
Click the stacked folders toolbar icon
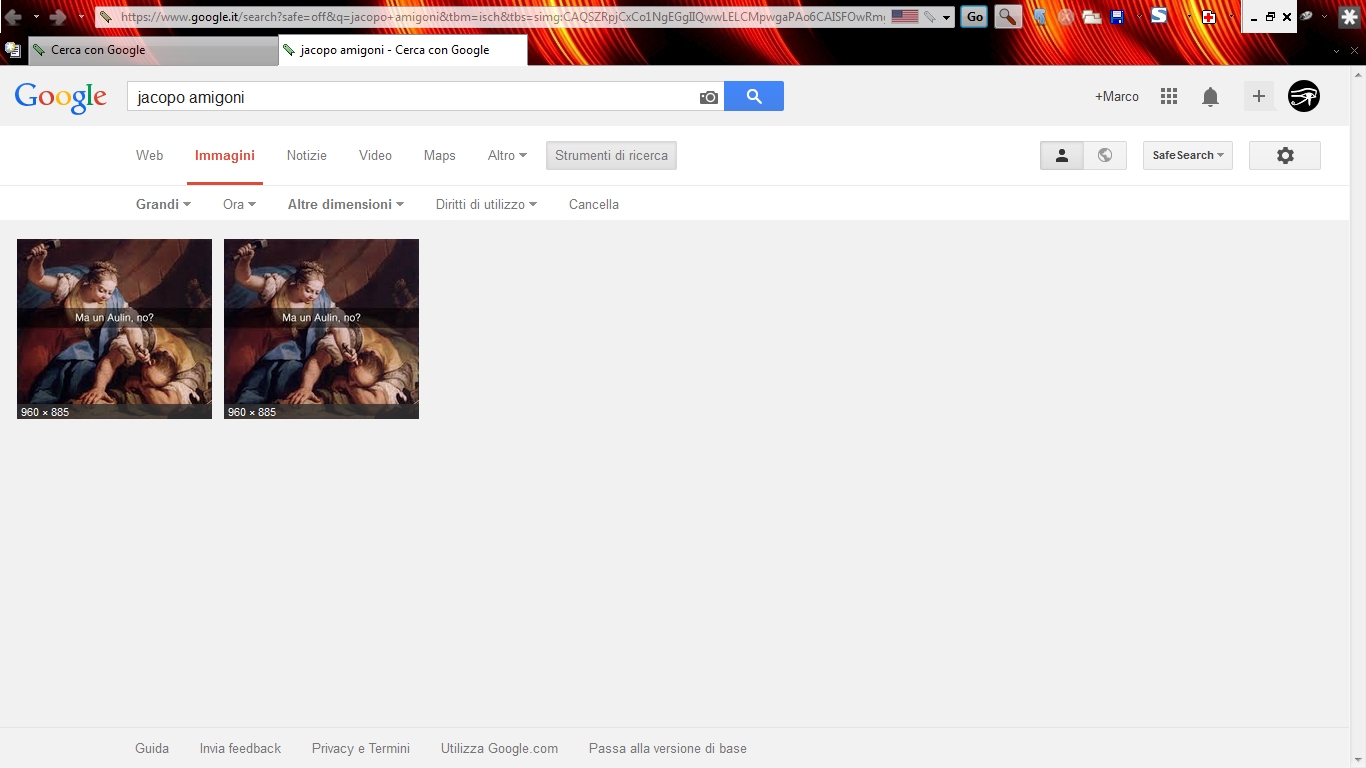click(1092, 16)
